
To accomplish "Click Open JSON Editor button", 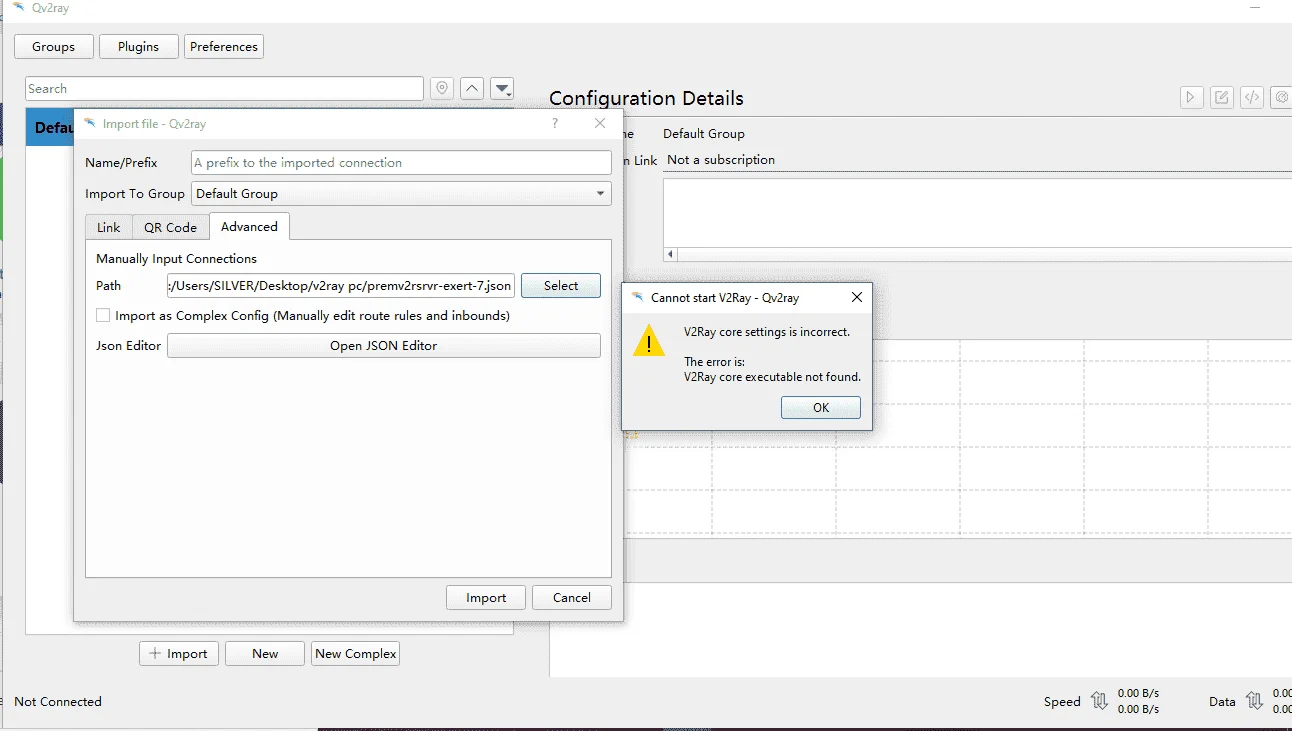I will [384, 345].
